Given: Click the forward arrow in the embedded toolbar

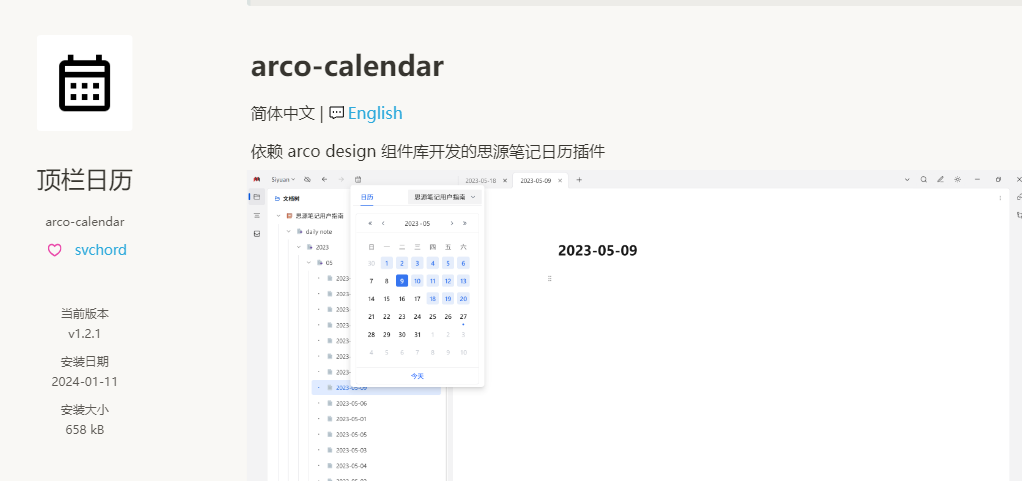Looking at the screenshot, I should point(341,179).
